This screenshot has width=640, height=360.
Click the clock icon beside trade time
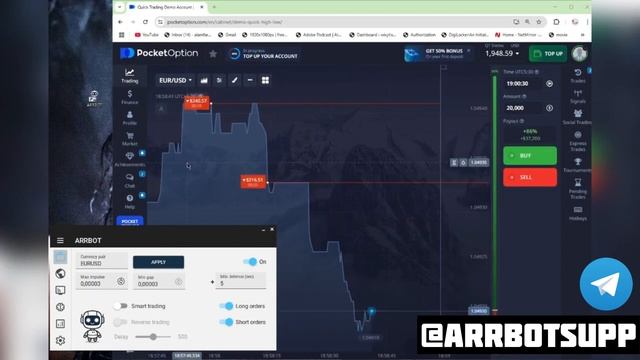[549, 84]
